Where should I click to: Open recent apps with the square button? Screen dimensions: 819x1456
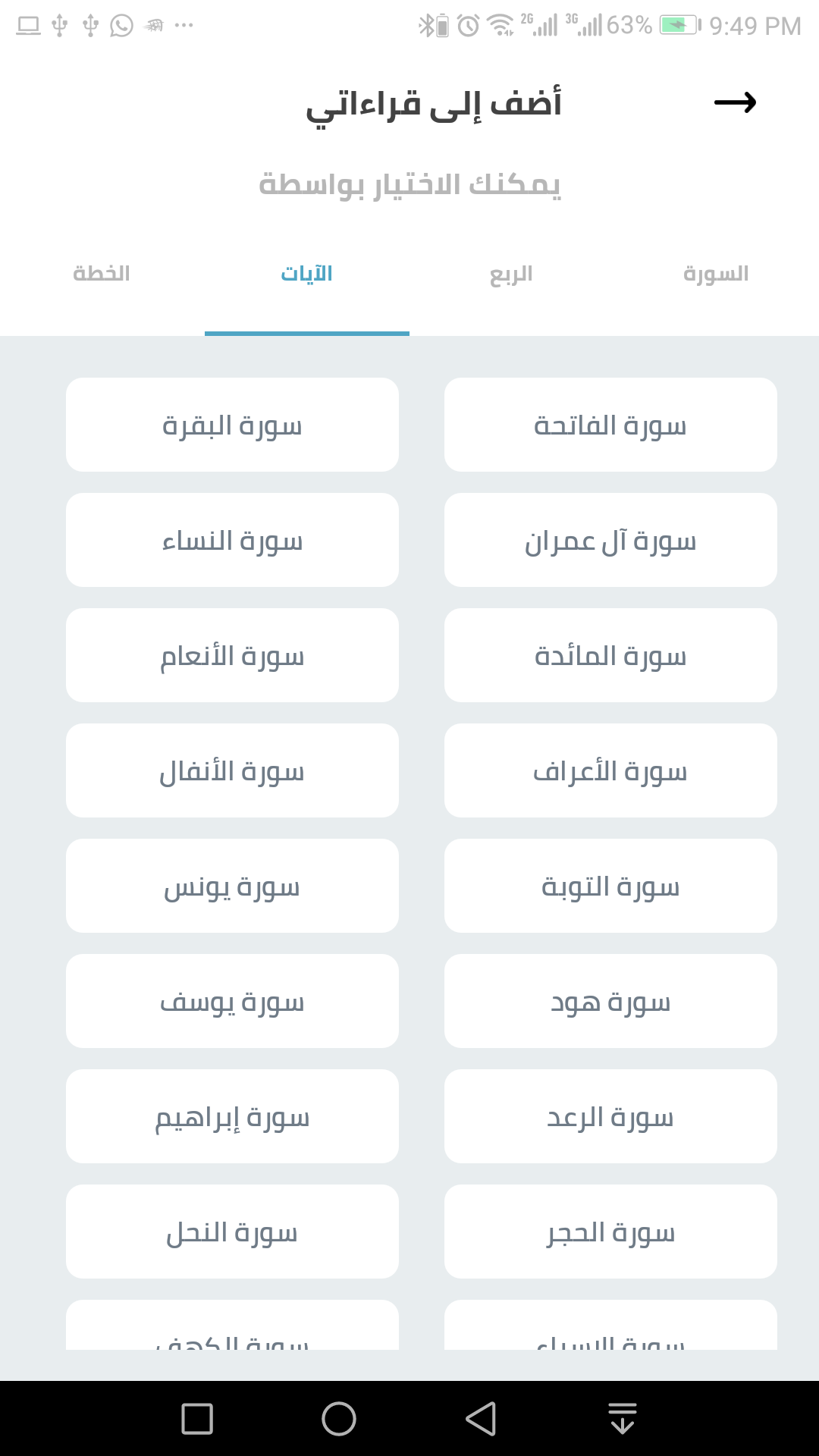pos(197,1418)
